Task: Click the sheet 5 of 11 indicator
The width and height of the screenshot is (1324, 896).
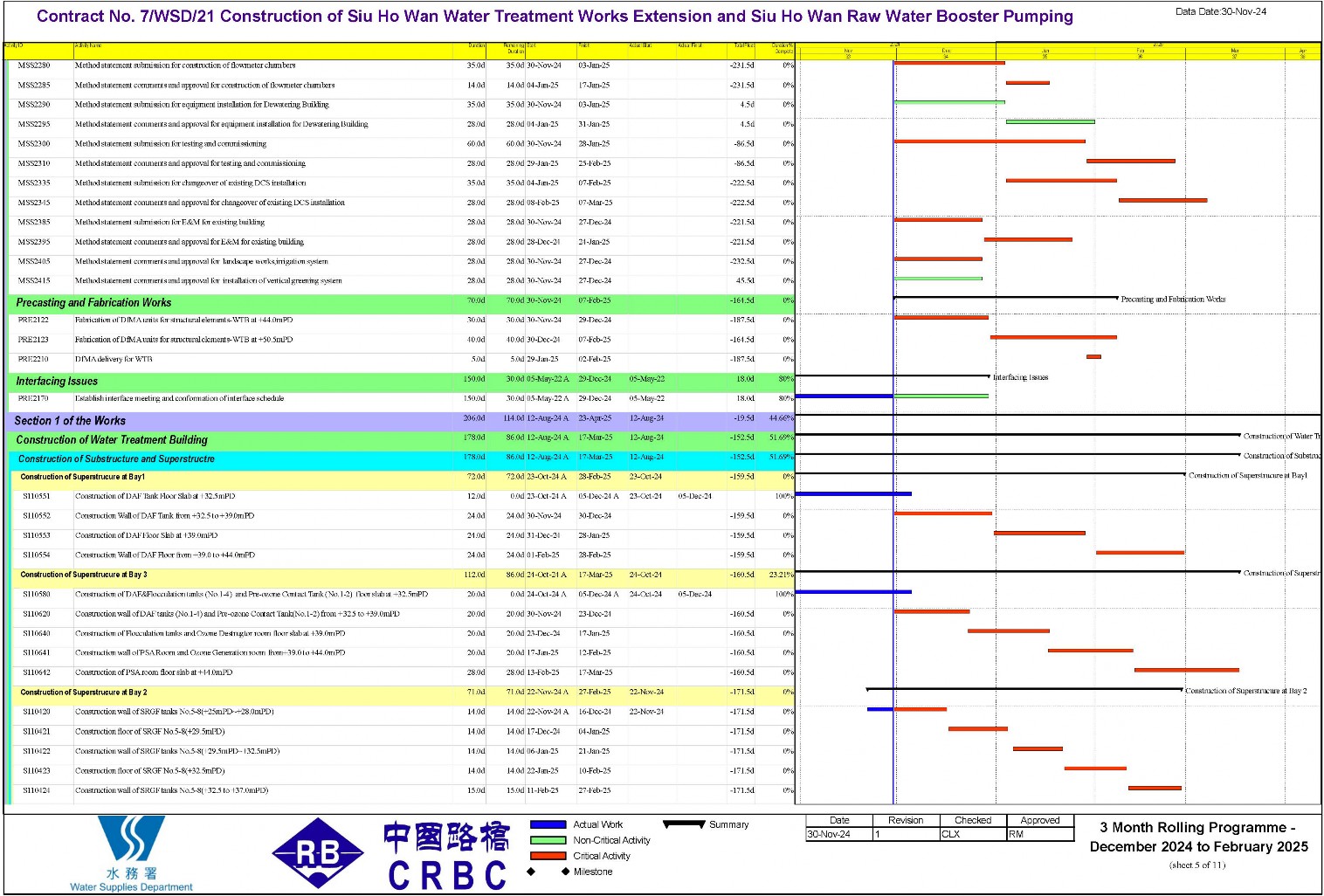Action: [1197, 865]
